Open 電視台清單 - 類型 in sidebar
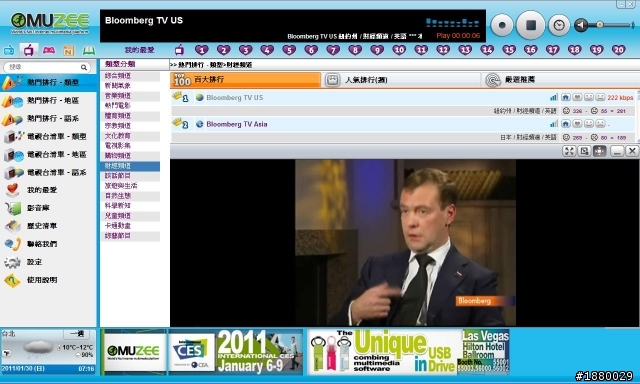 [48, 136]
